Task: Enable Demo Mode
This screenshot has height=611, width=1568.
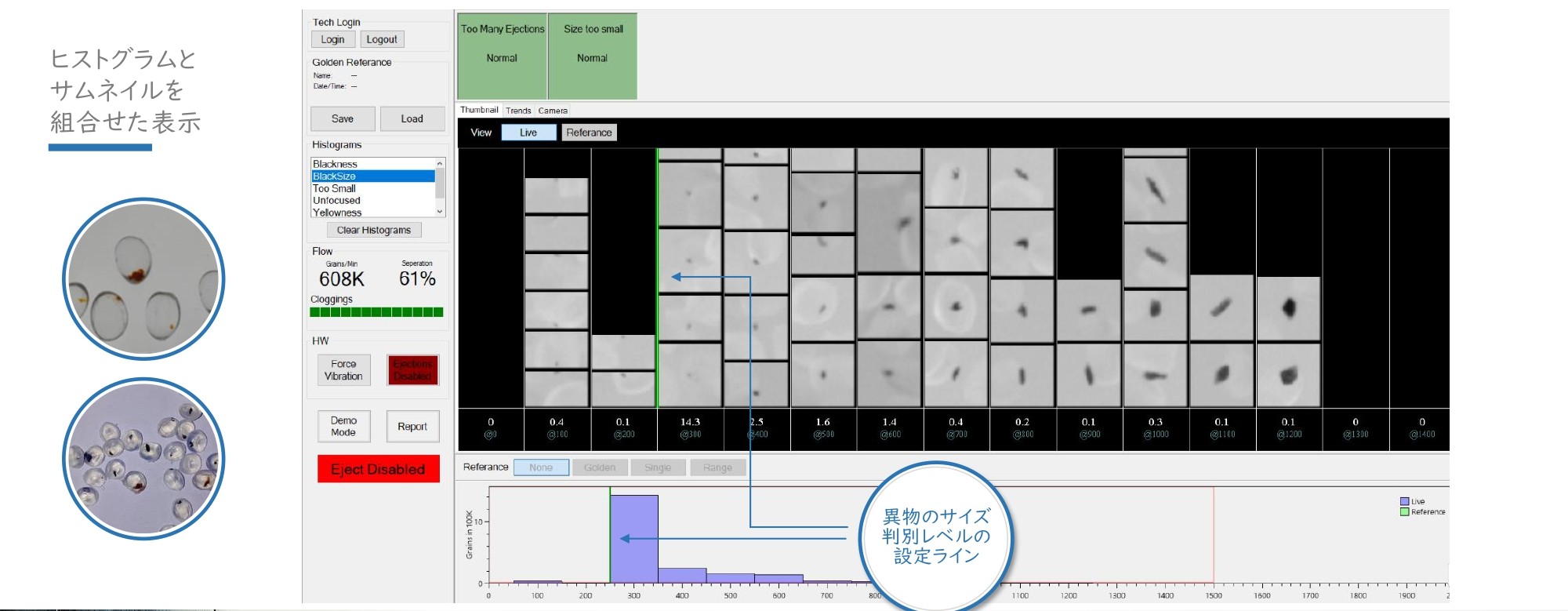Action: coord(343,427)
